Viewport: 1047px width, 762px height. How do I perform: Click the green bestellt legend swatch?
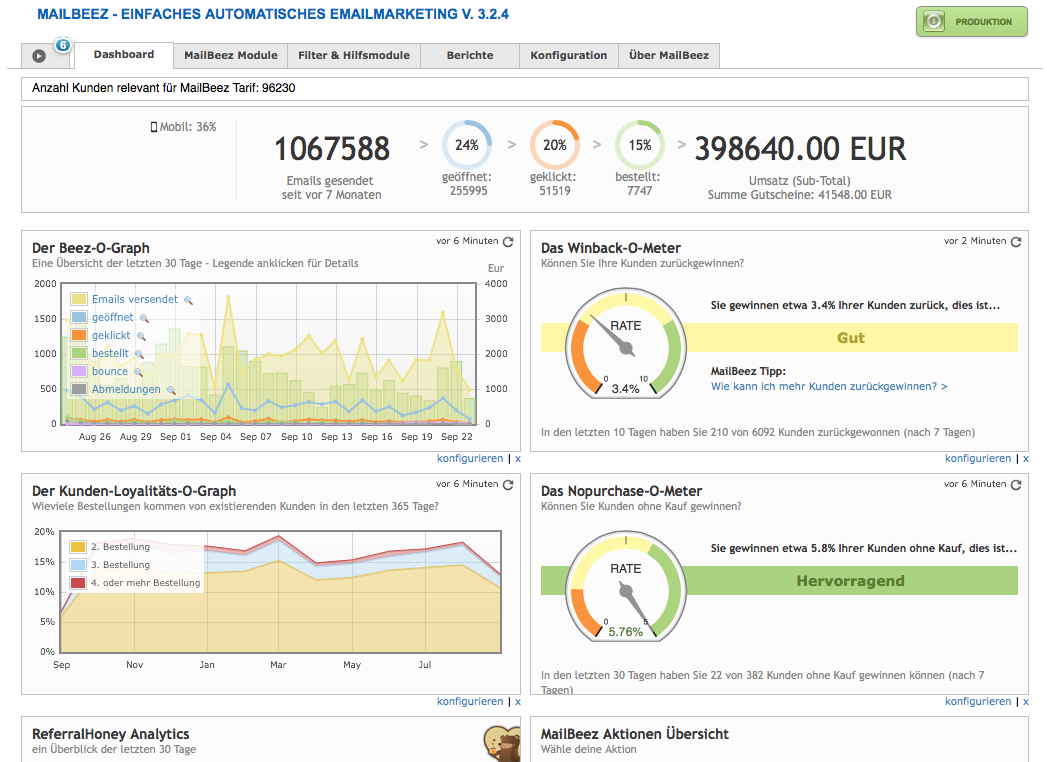[x=79, y=353]
